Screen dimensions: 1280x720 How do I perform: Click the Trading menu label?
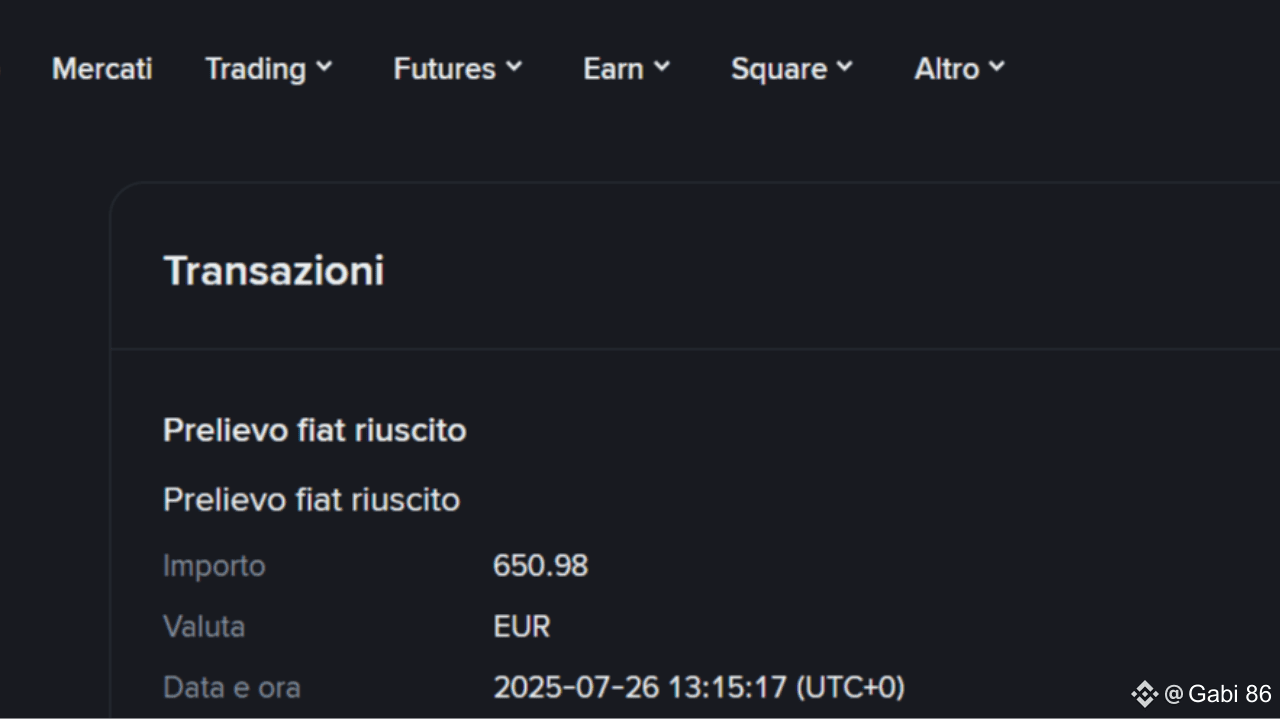(x=255, y=69)
